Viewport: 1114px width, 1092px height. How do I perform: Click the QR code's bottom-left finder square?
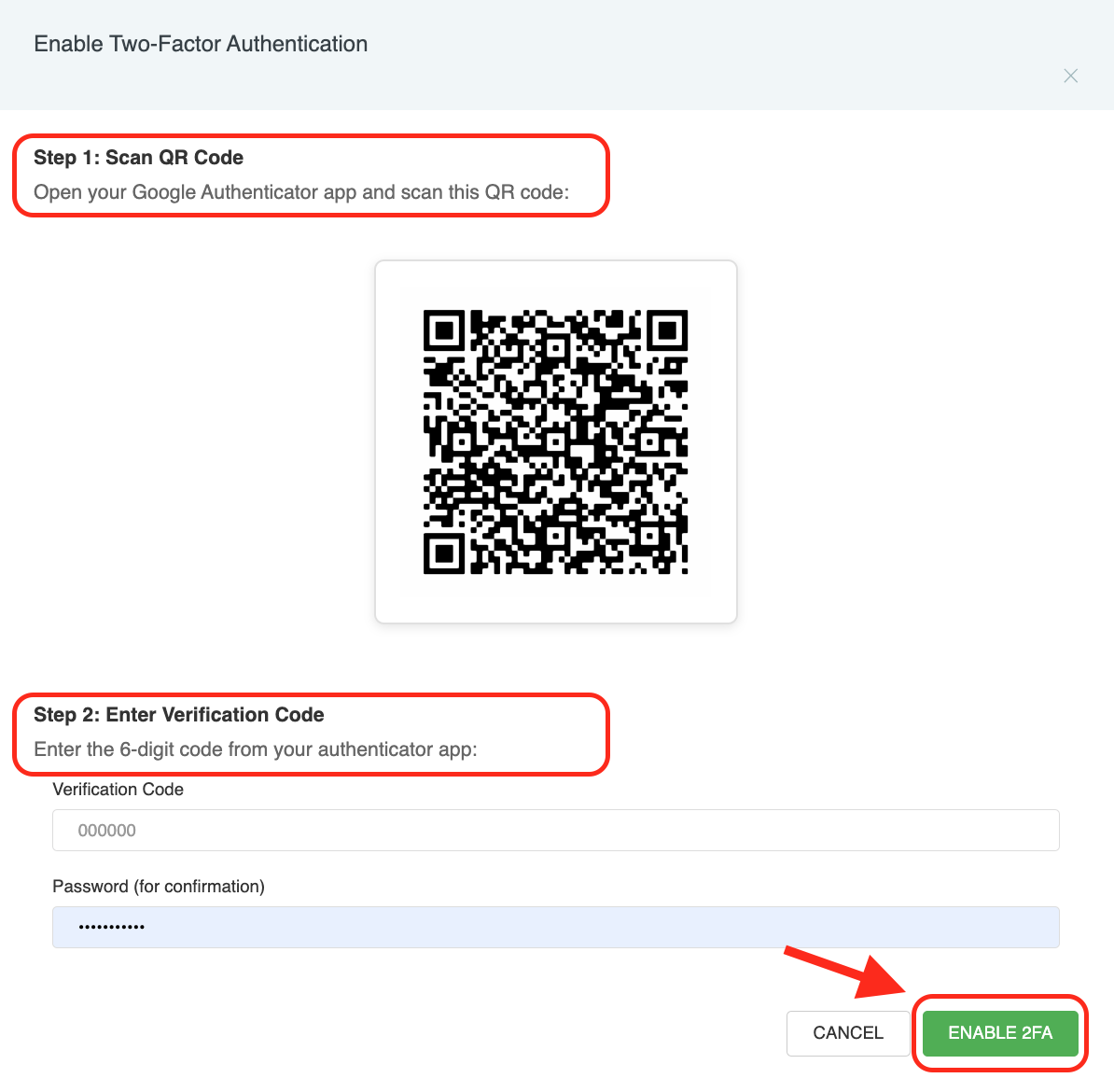pyautogui.click(x=444, y=553)
